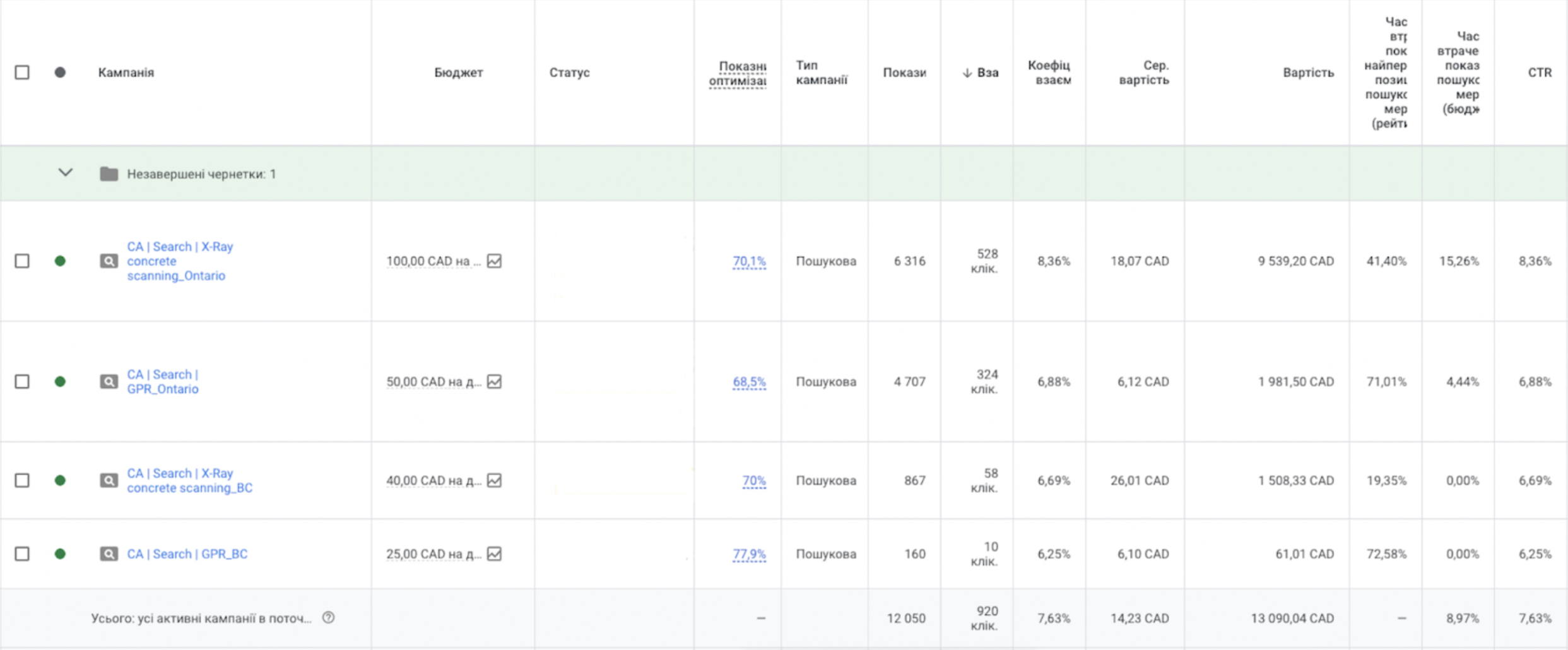Viewport: 1568px width, 650px height.
Task: Sort by interactions column with arrow
Action: 980,73
